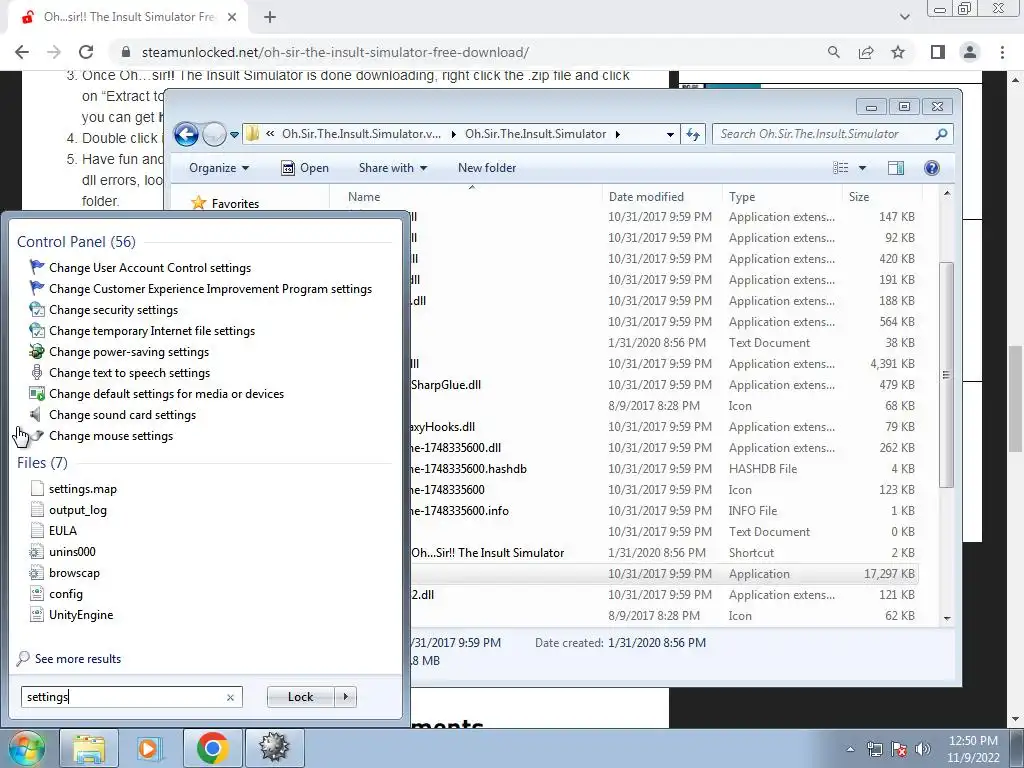Refresh the Explorer folder view

(693, 135)
